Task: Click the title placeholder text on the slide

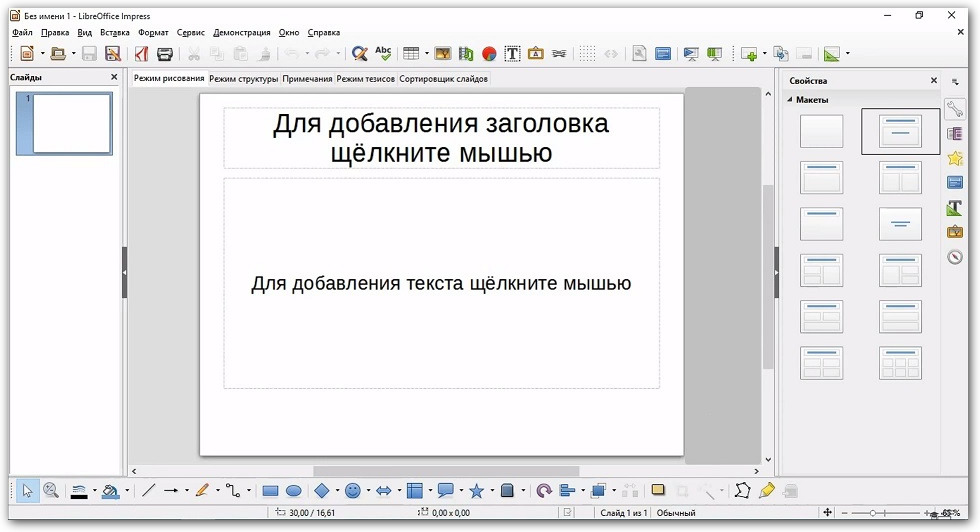Action: (x=441, y=138)
